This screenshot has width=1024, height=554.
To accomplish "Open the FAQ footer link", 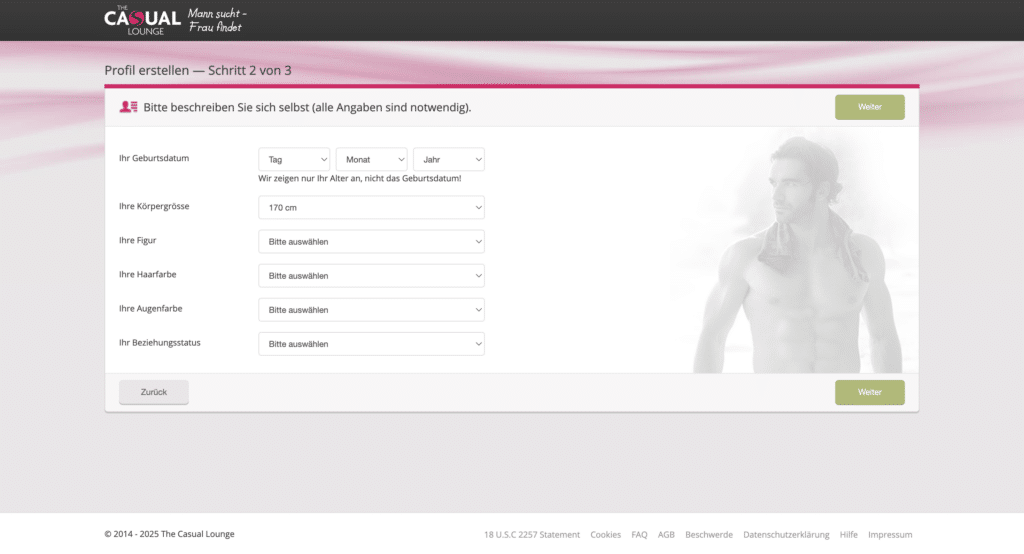I will click(639, 534).
